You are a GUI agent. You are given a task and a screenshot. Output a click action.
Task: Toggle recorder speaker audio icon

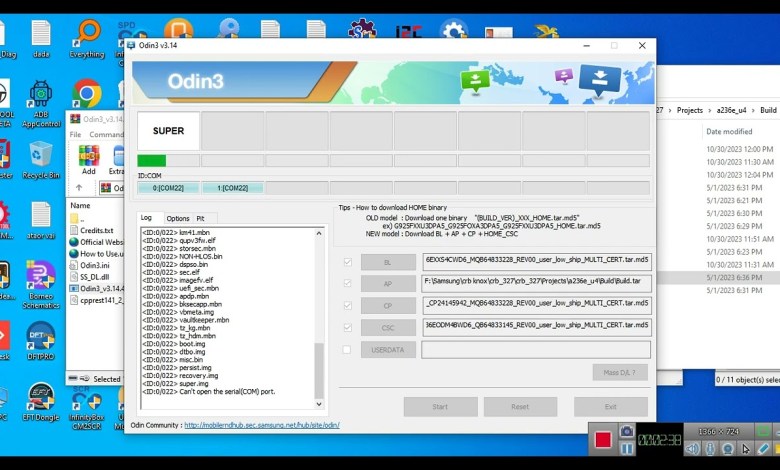(692, 449)
